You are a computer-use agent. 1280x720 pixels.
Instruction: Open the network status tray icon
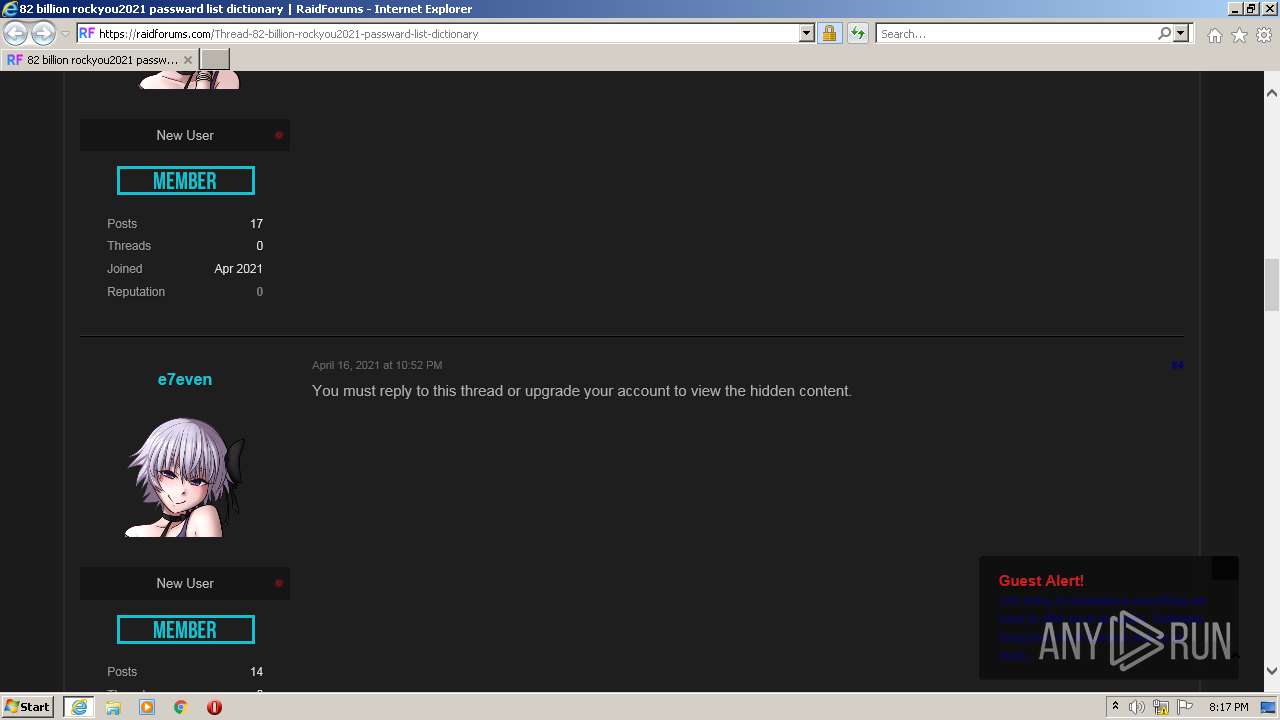click(1161, 707)
